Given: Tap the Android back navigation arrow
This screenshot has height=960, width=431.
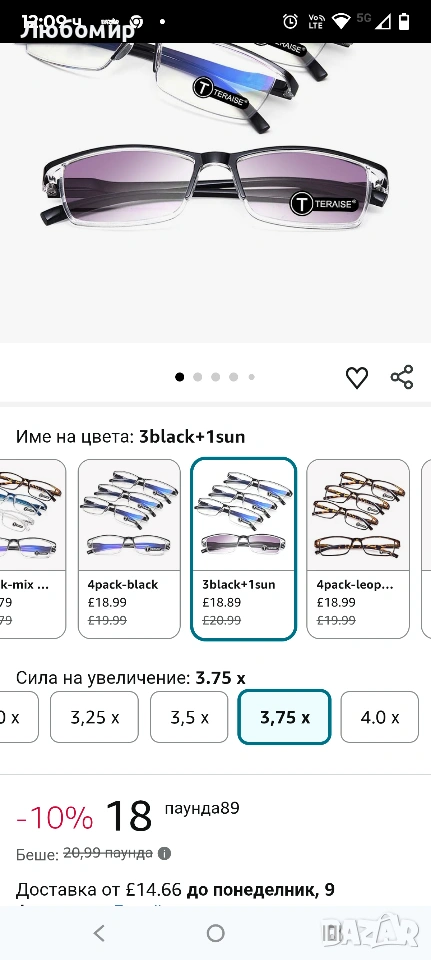Looking at the screenshot, I should click(99, 933).
